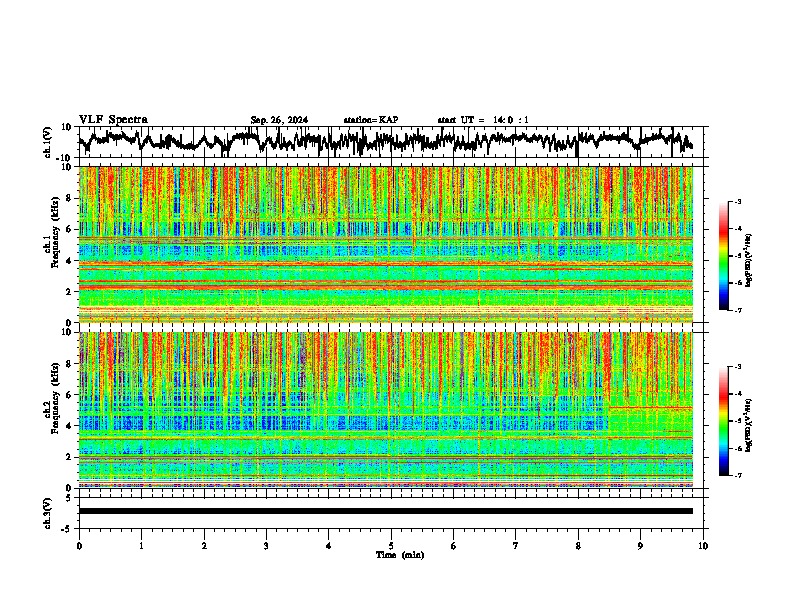Click time axis tick label "0"
This screenshot has height=612, width=792.
click(x=79, y=546)
